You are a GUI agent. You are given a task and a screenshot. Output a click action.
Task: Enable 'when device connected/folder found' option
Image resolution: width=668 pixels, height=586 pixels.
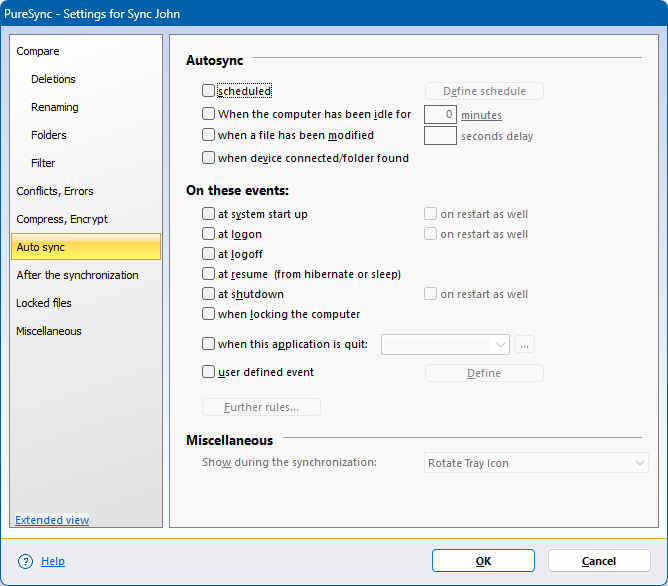(208, 158)
